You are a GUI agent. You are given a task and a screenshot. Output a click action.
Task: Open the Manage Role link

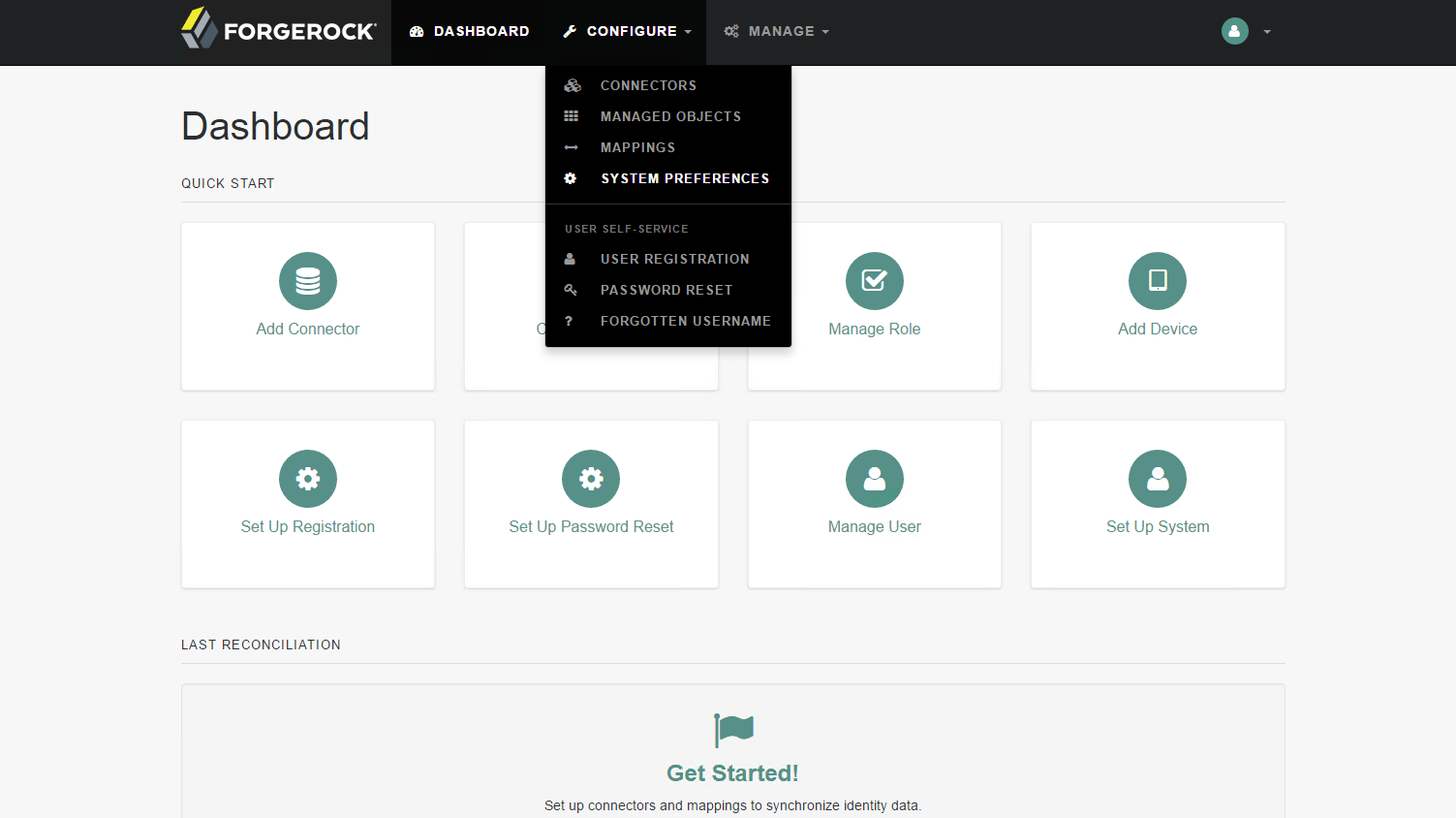coord(875,330)
